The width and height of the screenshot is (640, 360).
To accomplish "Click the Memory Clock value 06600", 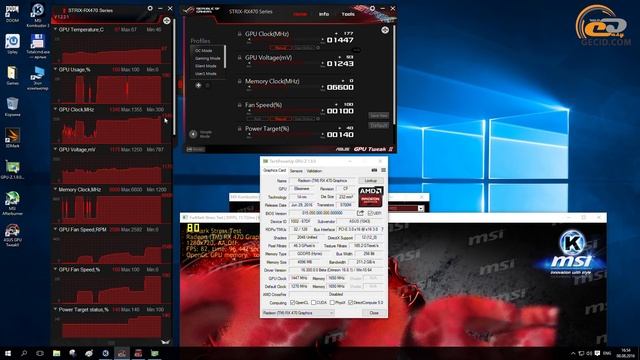I will coord(340,87).
